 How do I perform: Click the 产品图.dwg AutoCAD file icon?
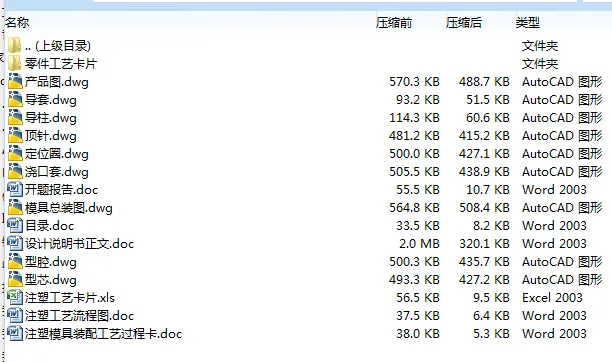[x=15, y=81]
